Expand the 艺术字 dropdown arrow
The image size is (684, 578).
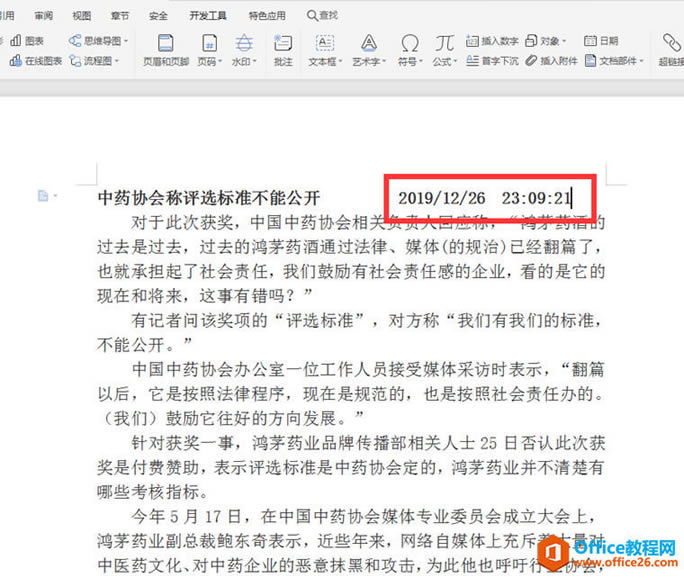click(x=384, y=62)
